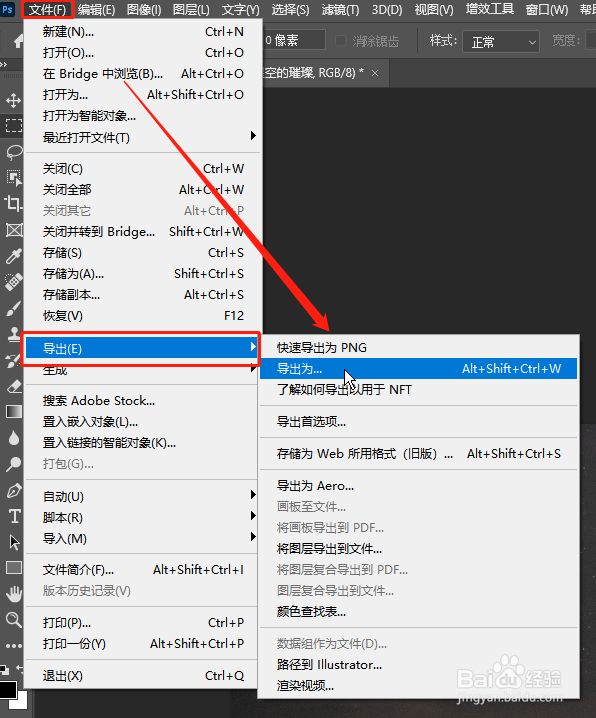
Task: Open the 选择(S) menu
Action: click(x=290, y=9)
